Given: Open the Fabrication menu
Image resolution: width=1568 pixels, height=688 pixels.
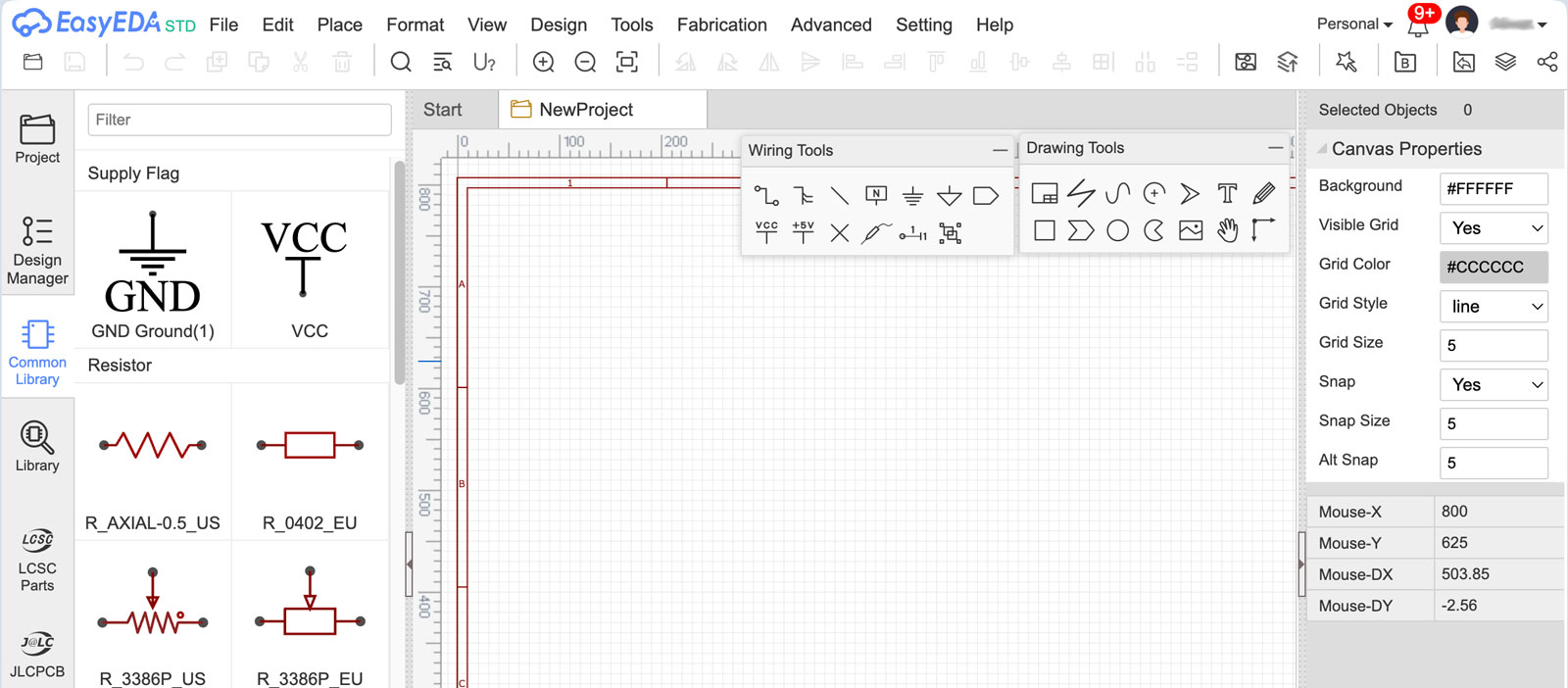Looking at the screenshot, I should [722, 25].
